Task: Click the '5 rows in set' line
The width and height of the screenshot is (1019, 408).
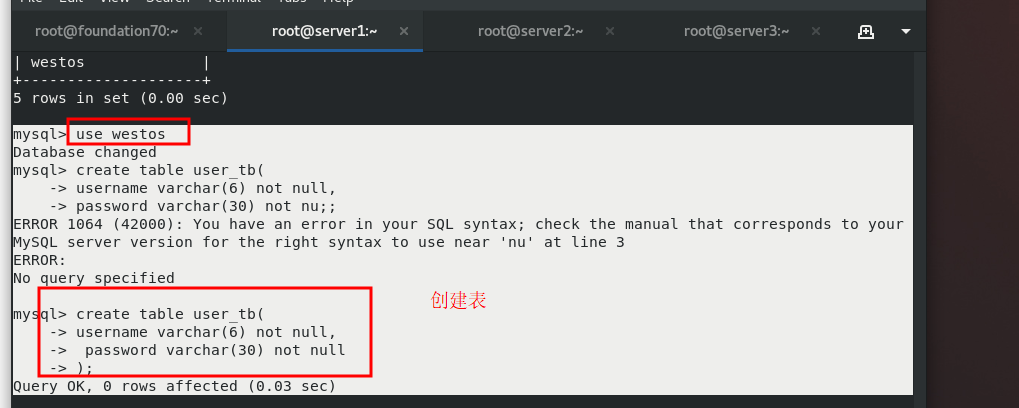Action: [x=120, y=98]
